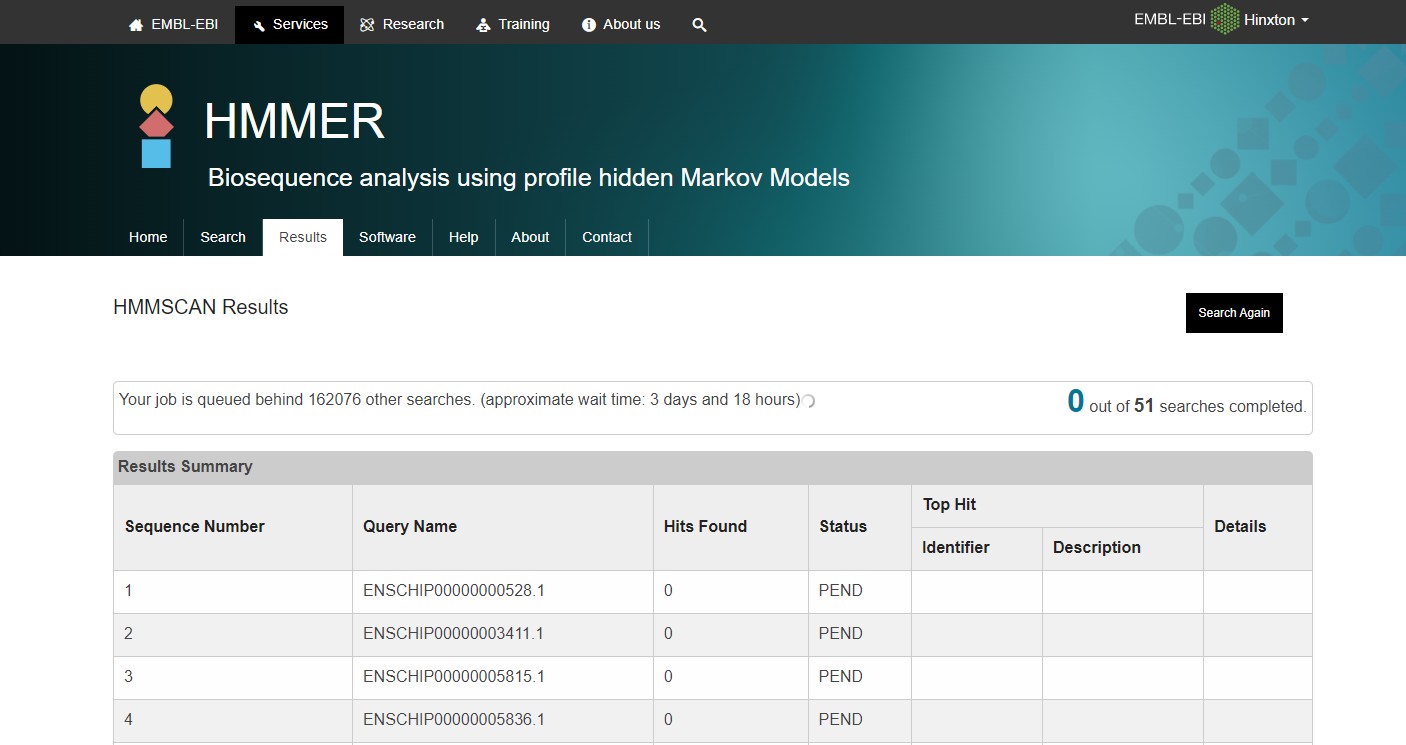Click the Results Summary table title
This screenshot has height=745, width=1406.
(185, 466)
